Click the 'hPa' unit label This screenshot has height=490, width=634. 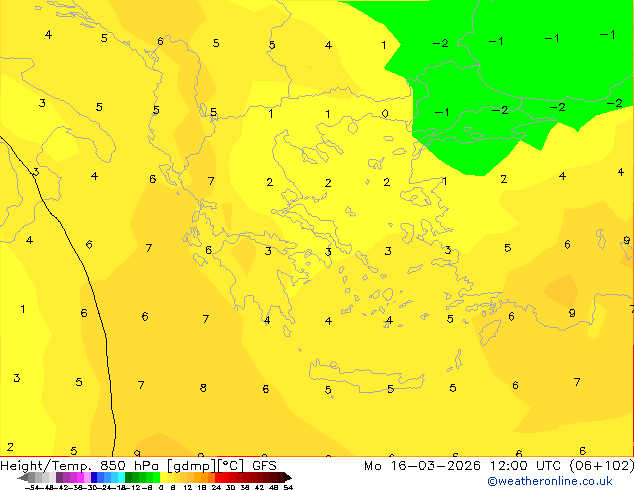[x=144, y=466]
